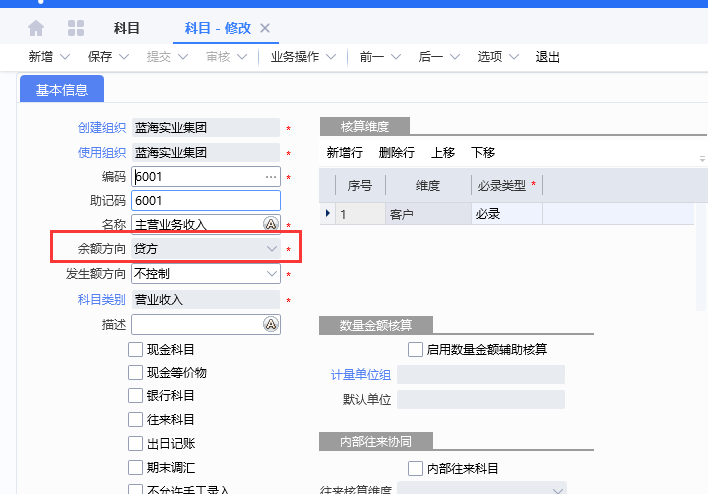Viewport: 708px width, 494px height.
Task: Enable the 现金科目 checkbox
Action: point(136,349)
